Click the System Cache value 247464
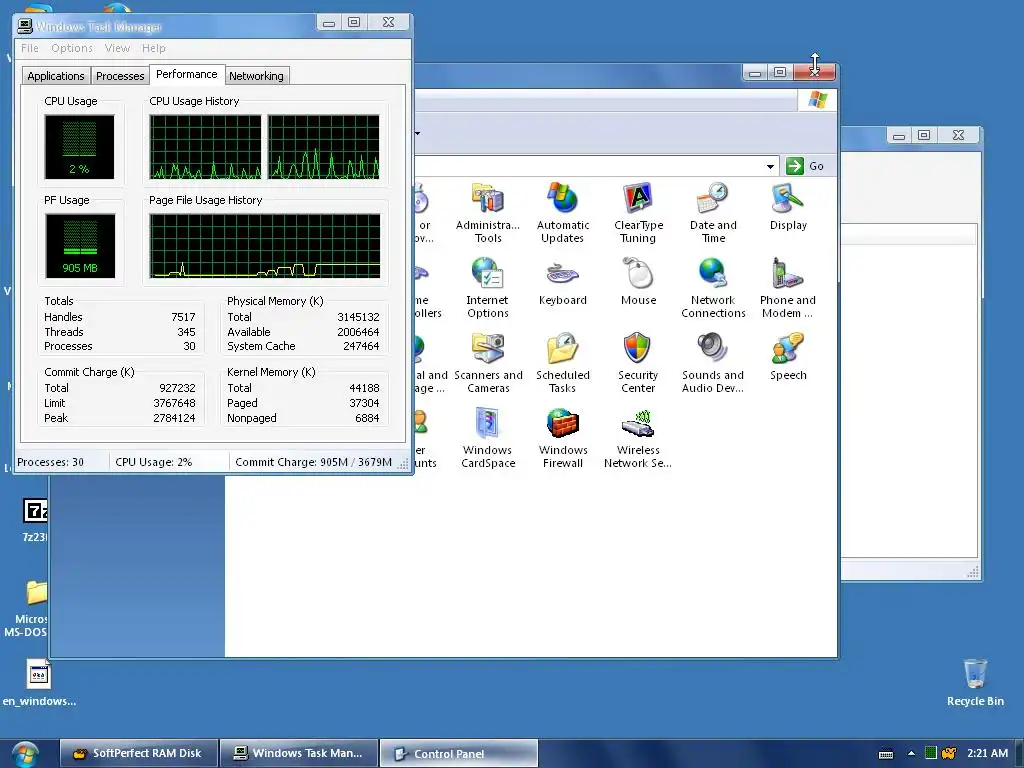This screenshot has height=768, width=1024. point(361,346)
